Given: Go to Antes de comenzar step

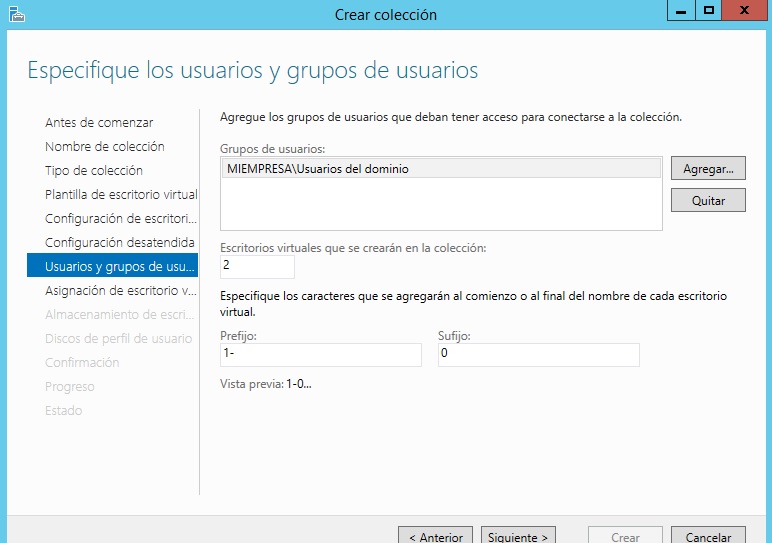Looking at the screenshot, I should 99,123.
